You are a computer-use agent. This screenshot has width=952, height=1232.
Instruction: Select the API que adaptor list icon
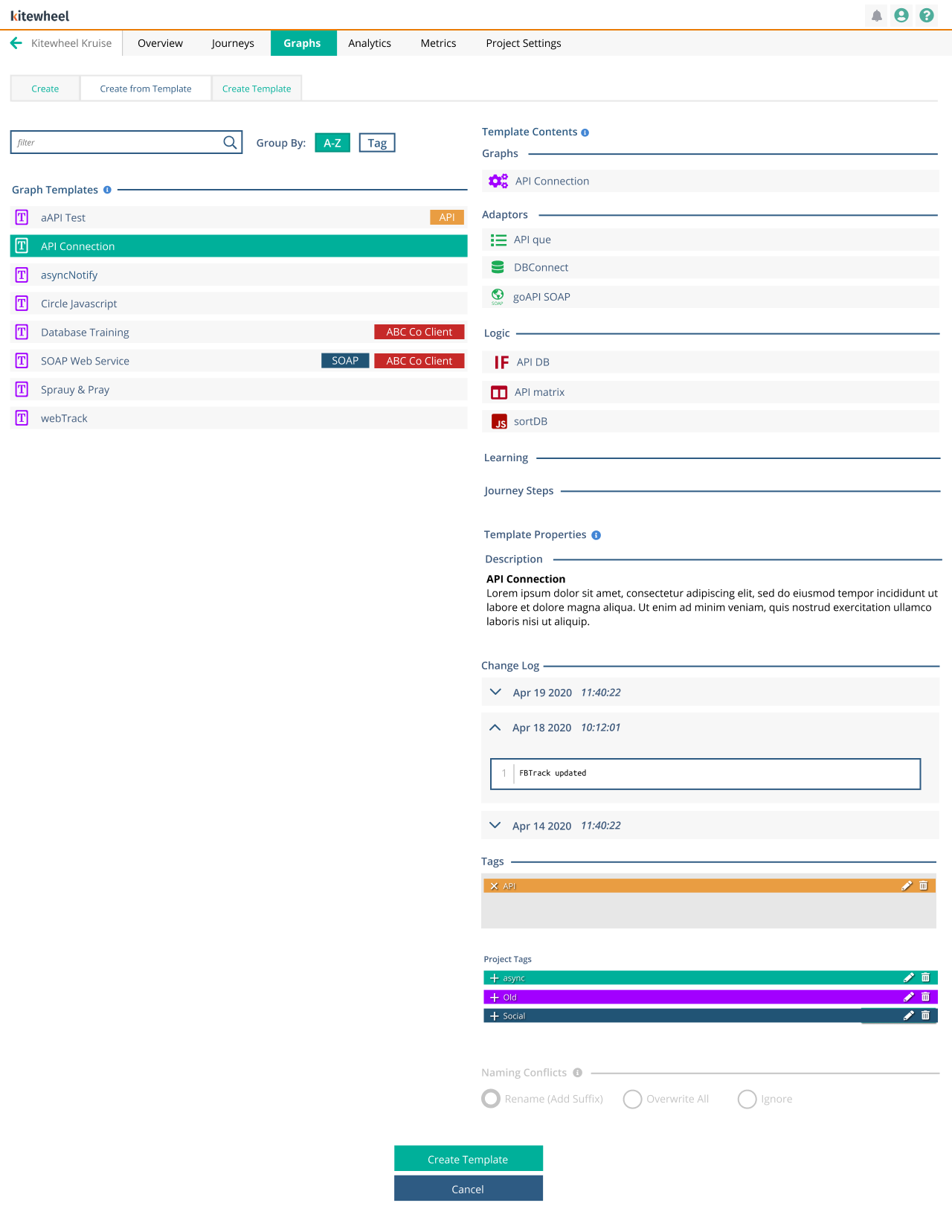[498, 240]
